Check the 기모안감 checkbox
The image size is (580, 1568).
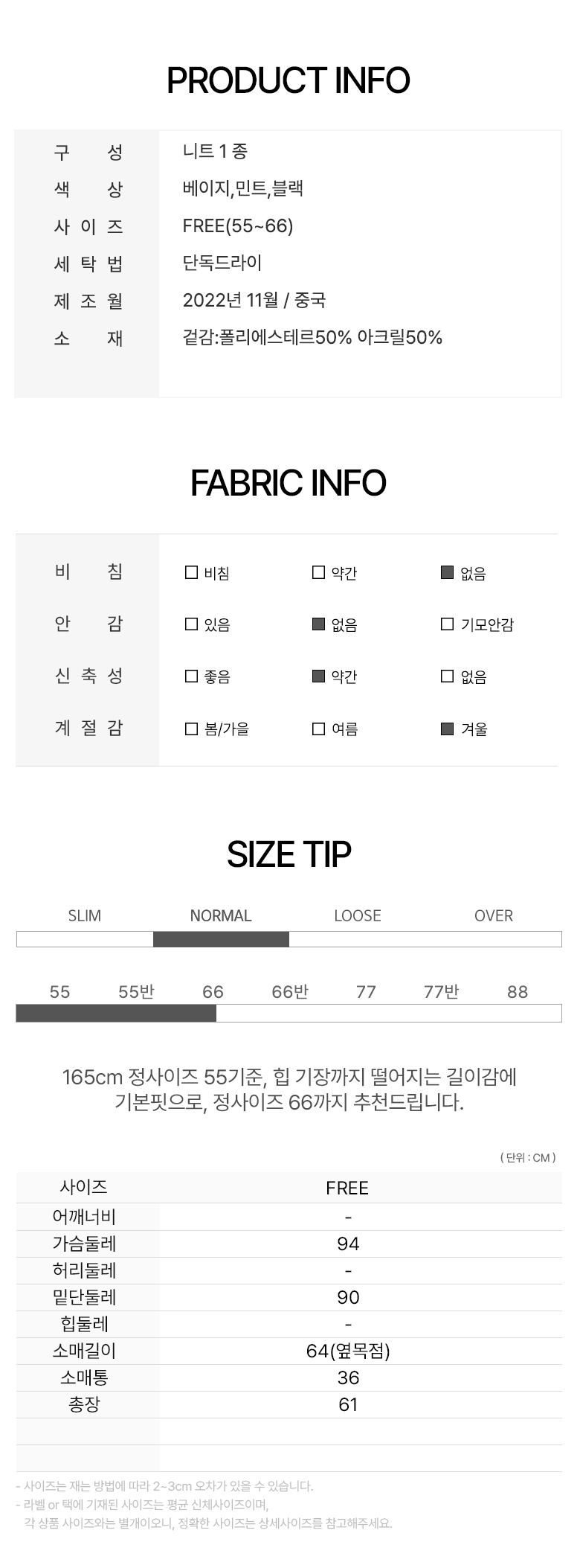tap(447, 624)
